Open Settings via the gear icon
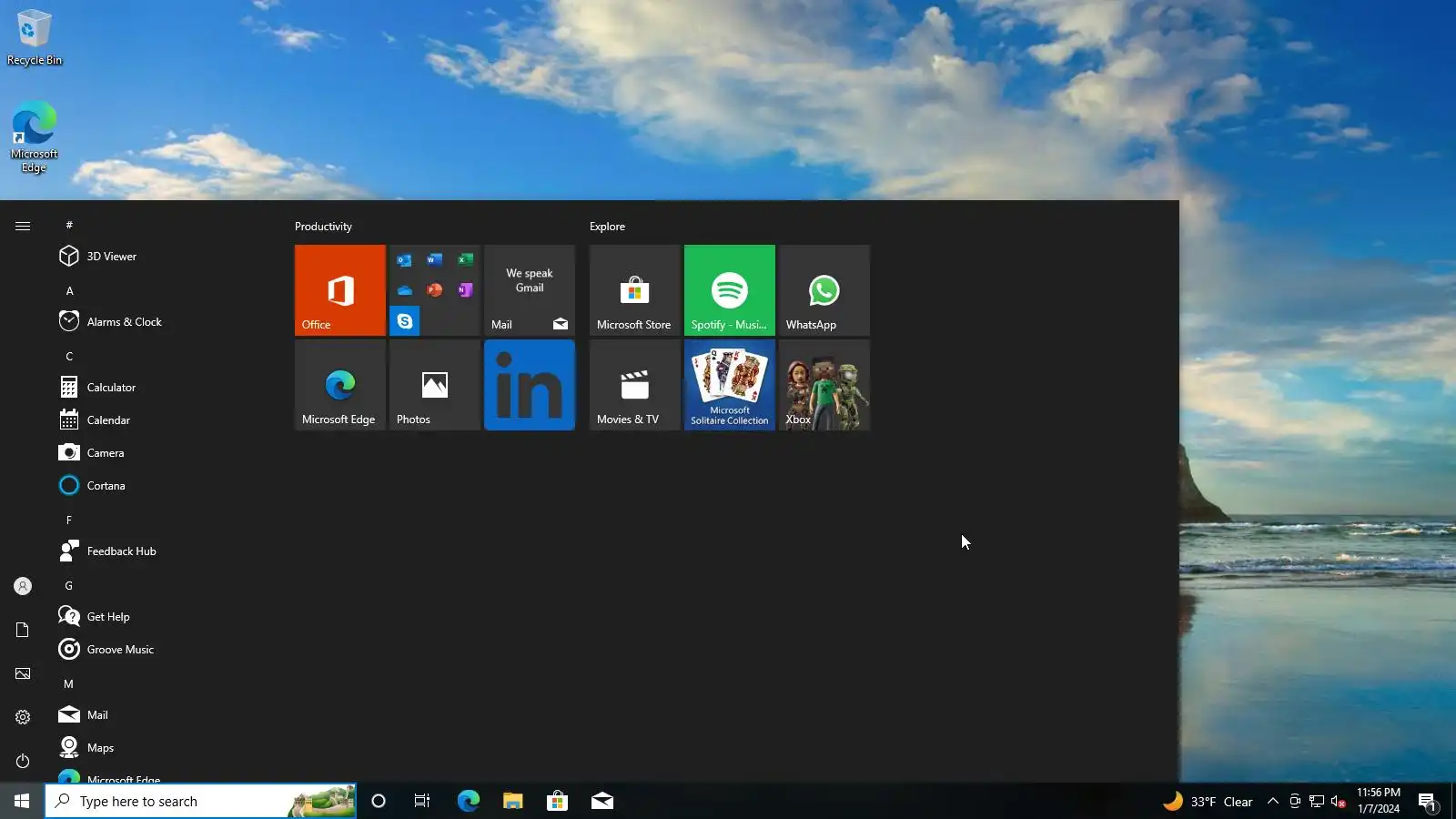 point(23,717)
